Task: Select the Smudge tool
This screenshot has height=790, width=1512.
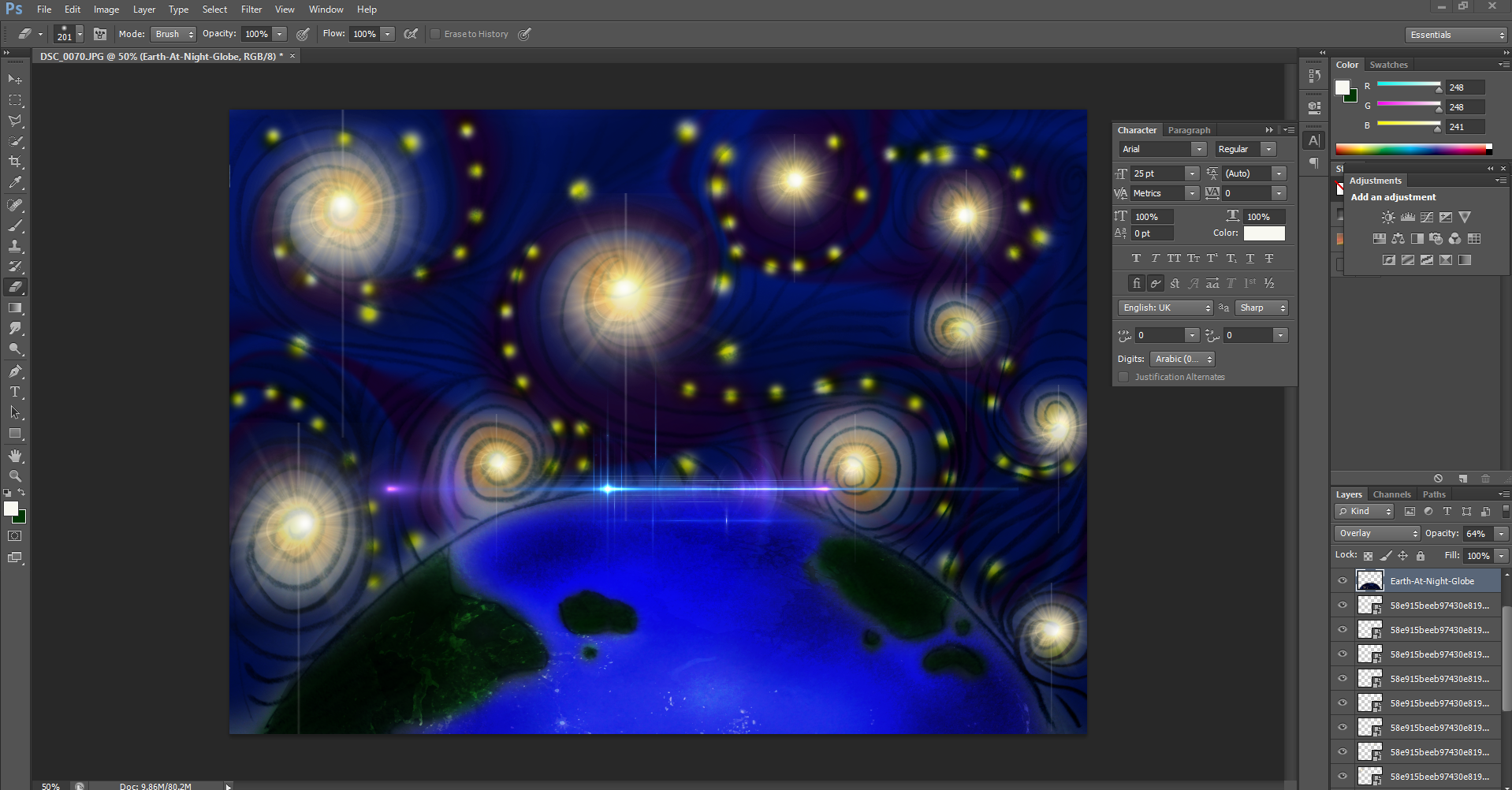Action: tap(15, 328)
